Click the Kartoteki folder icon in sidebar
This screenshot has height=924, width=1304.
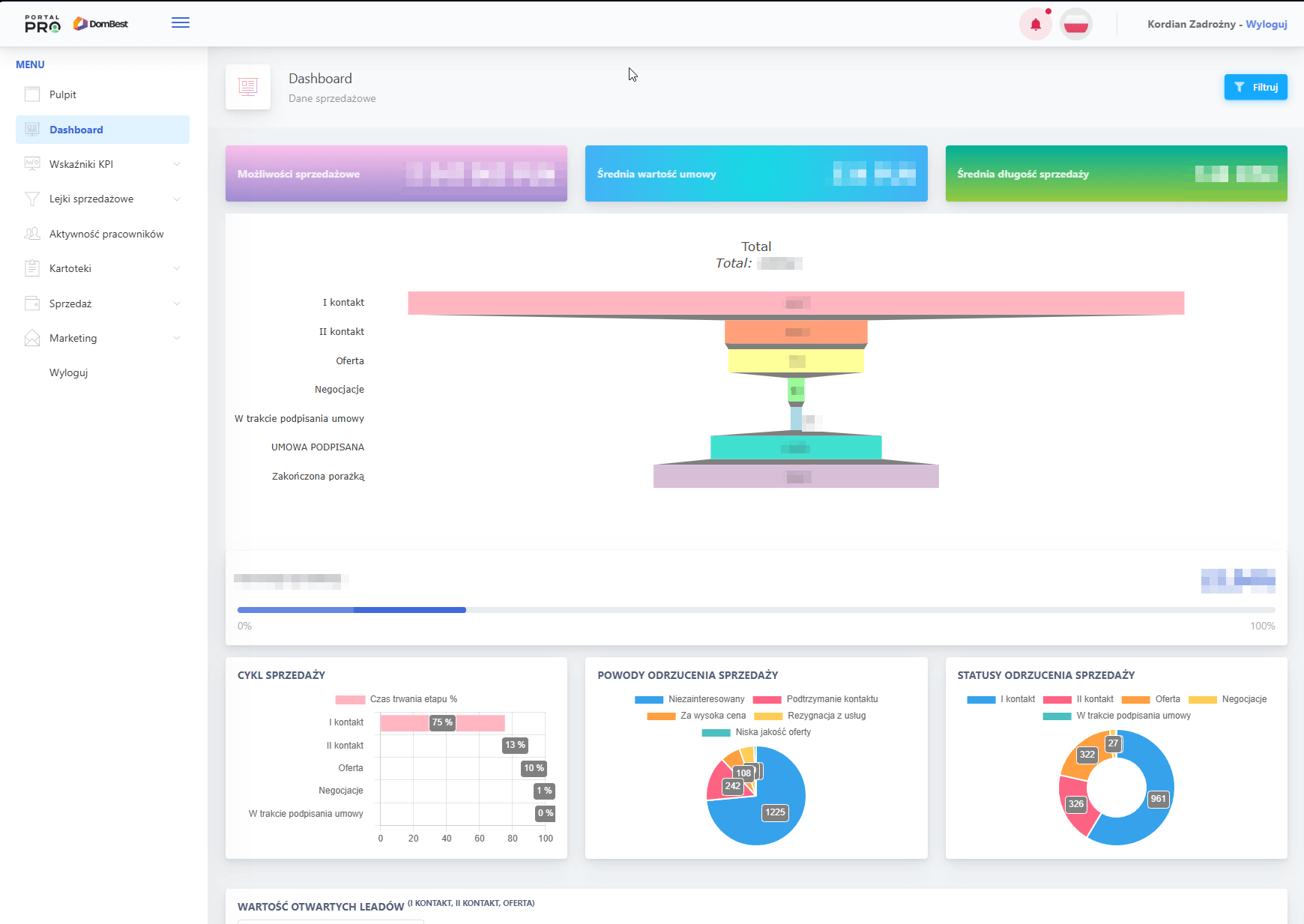(x=31, y=268)
